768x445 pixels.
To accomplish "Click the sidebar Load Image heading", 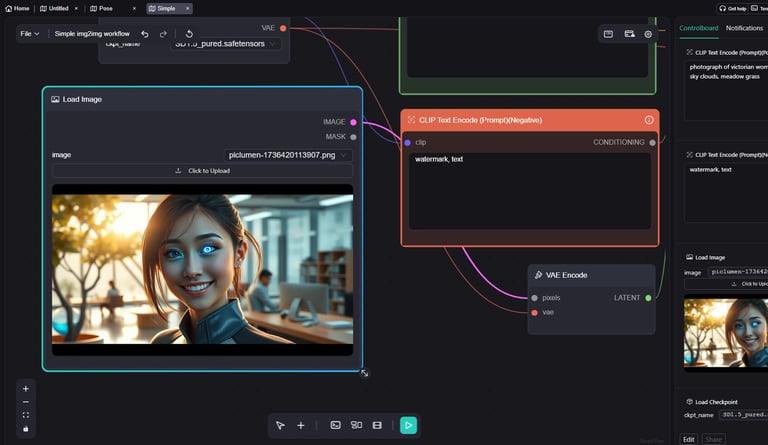I will coord(710,258).
